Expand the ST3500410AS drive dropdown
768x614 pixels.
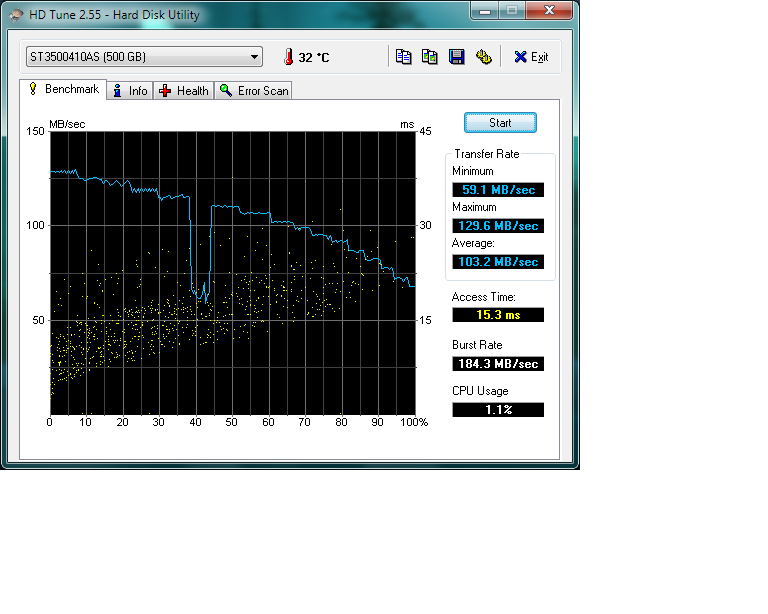[x=254, y=57]
